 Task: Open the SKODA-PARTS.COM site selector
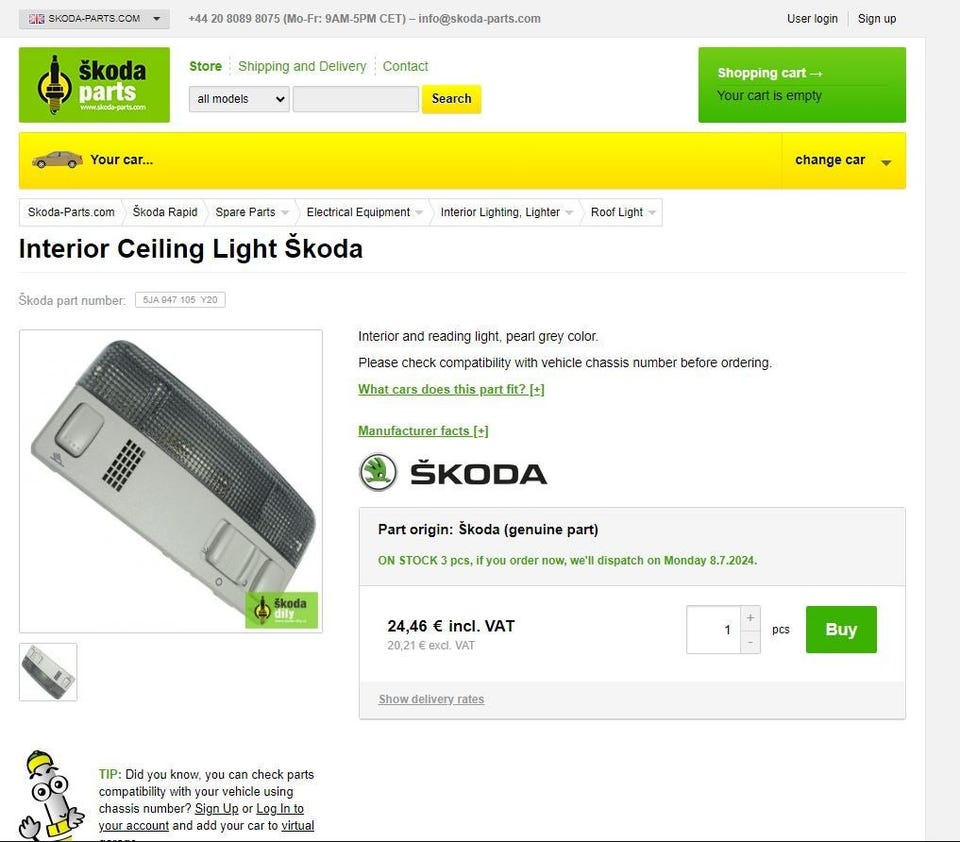(94, 19)
